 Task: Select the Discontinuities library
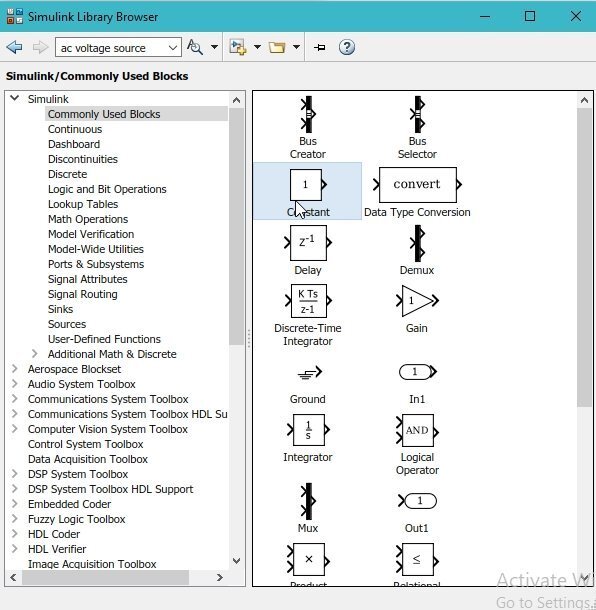coord(82,159)
